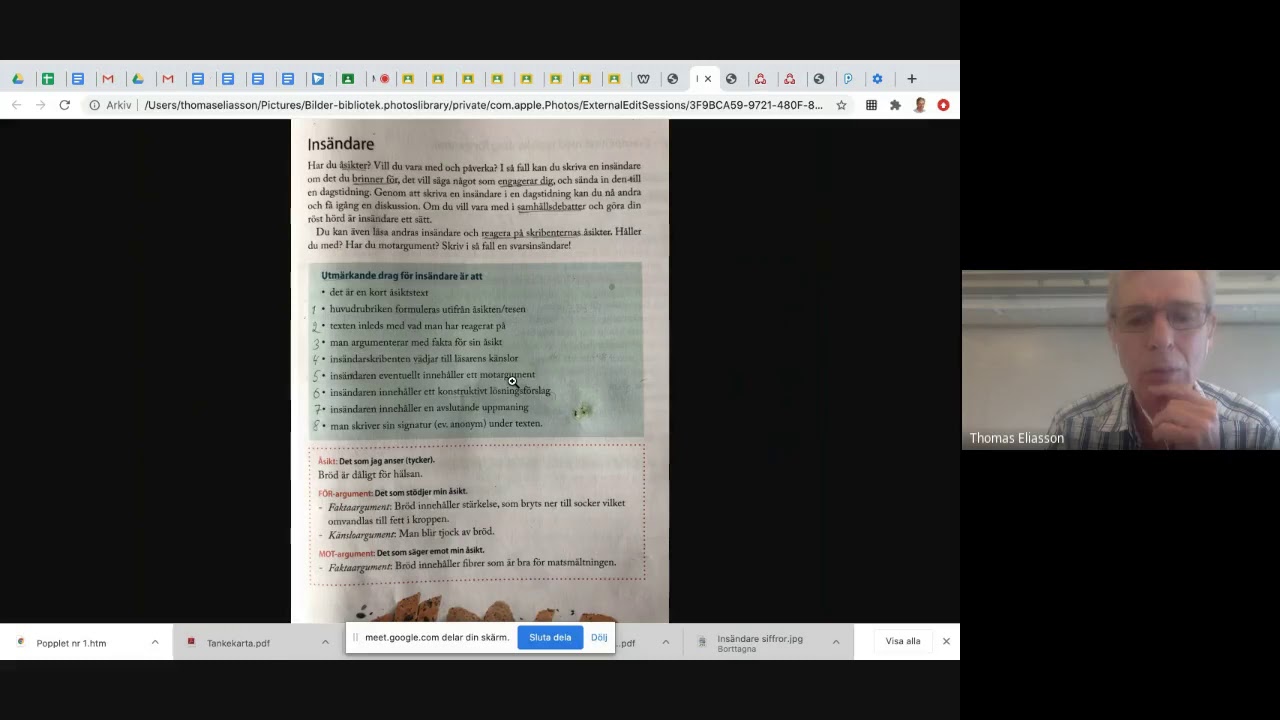This screenshot has width=1280, height=720.
Task: Click the line 'det är en kort åsiktstext'
Action: click(x=379, y=293)
